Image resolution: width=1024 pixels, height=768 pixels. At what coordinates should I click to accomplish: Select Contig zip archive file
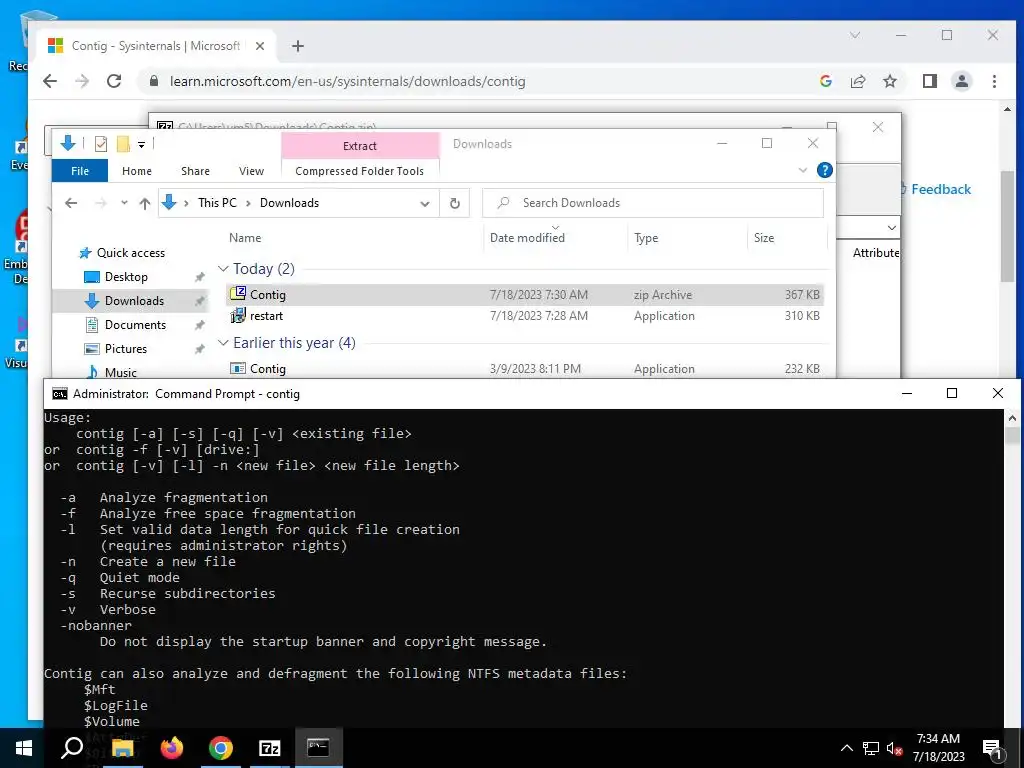(x=524, y=295)
